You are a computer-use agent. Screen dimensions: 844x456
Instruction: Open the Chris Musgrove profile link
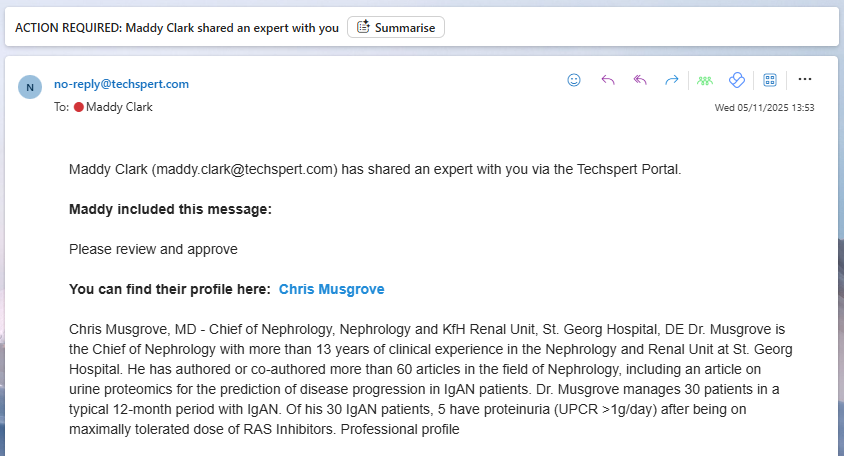coord(331,289)
